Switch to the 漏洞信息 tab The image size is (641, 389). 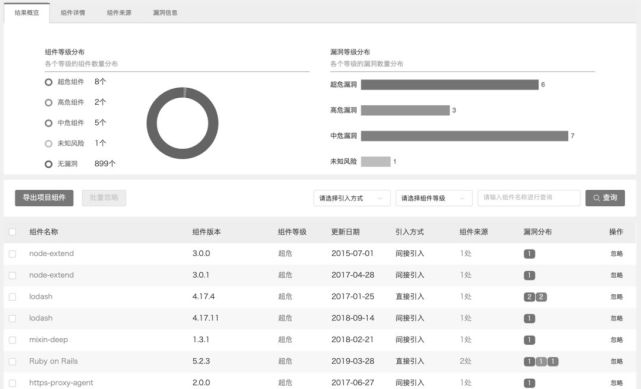tap(165, 13)
